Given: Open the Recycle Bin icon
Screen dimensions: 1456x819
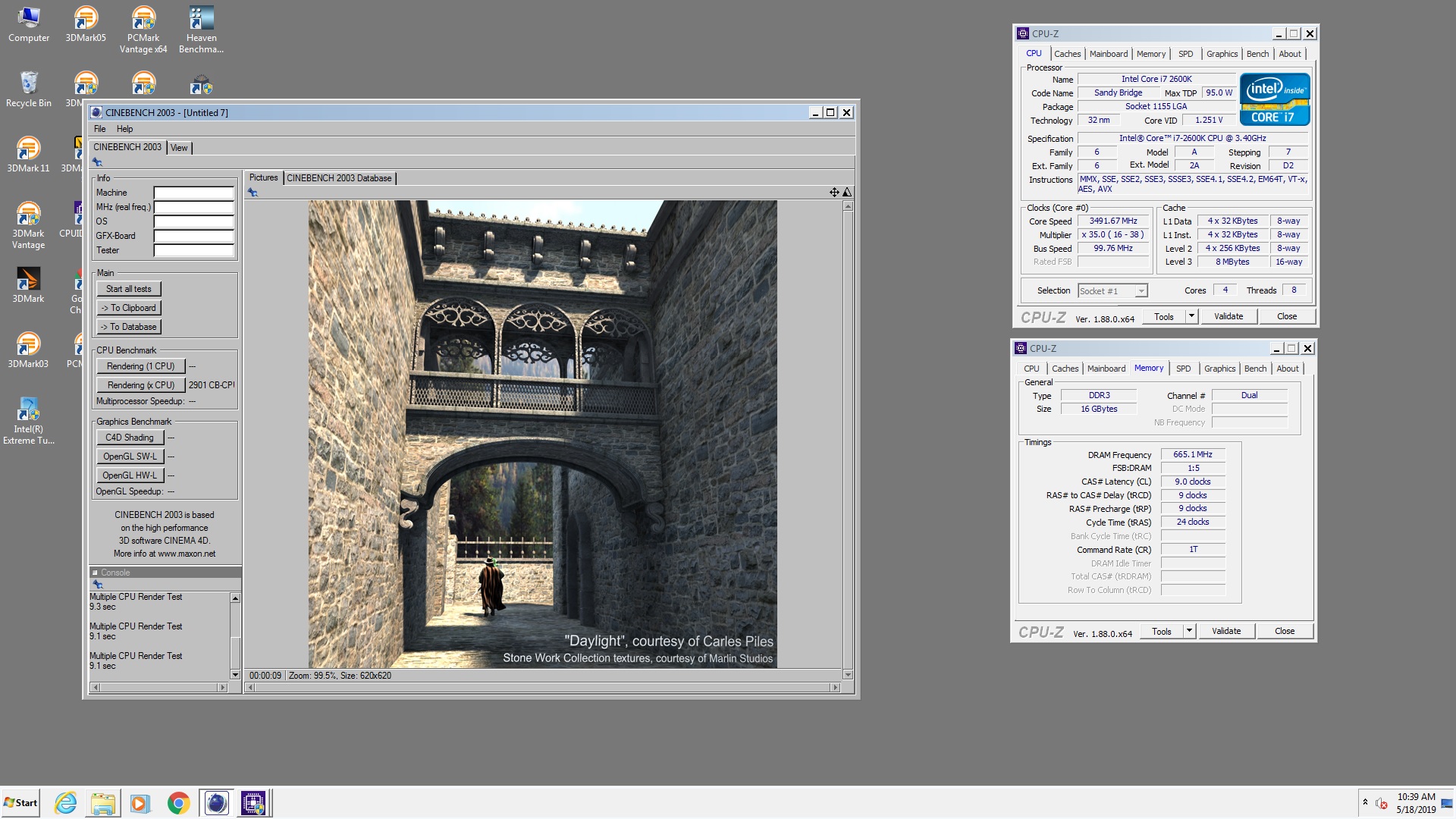Looking at the screenshot, I should click(x=29, y=89).
